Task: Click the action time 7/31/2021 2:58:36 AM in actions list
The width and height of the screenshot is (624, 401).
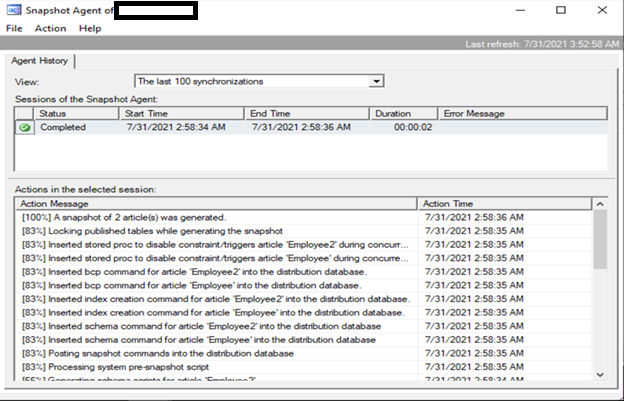Action: click(x=474, y=218)
